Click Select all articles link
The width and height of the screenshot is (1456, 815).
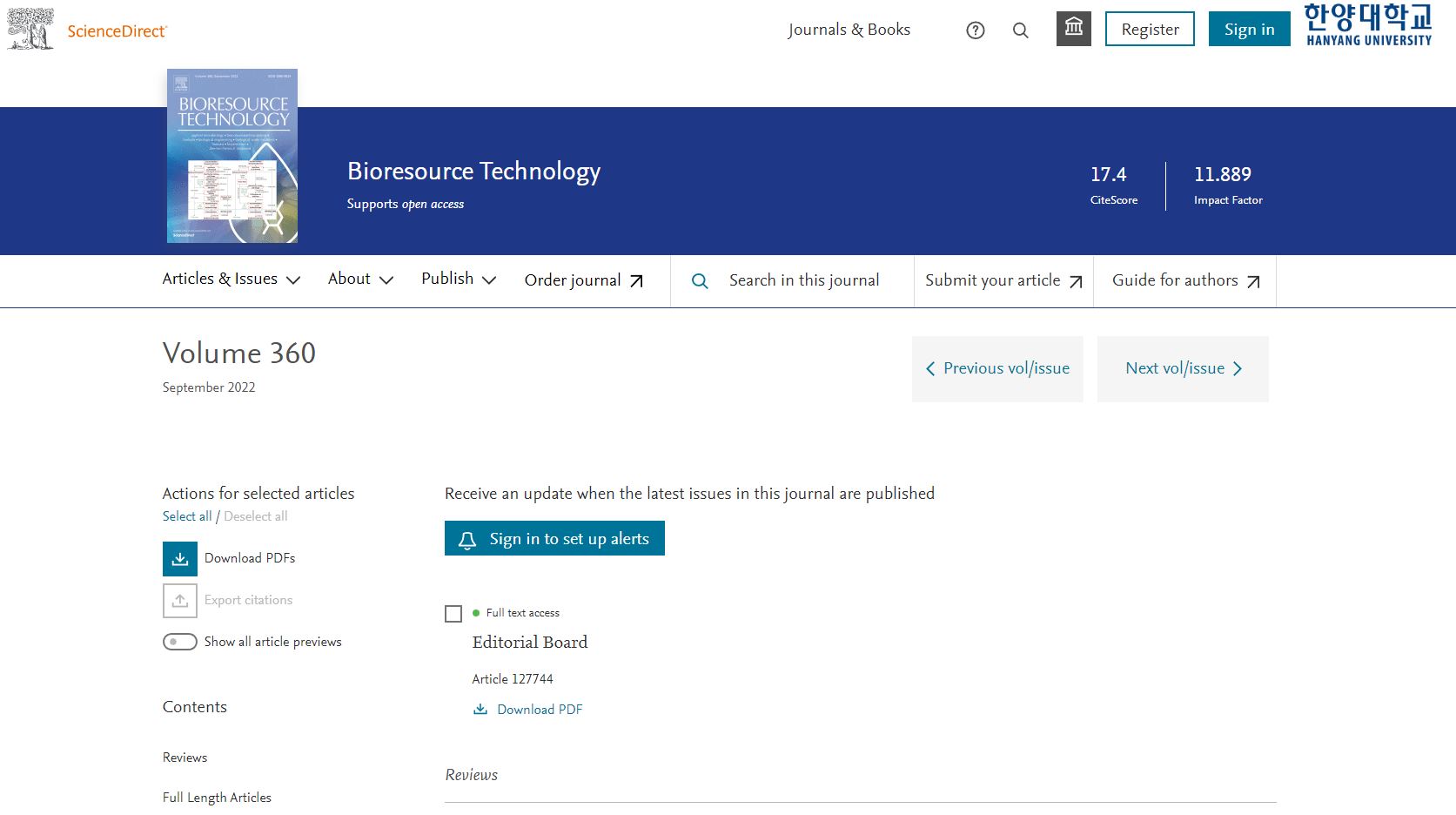187,516
